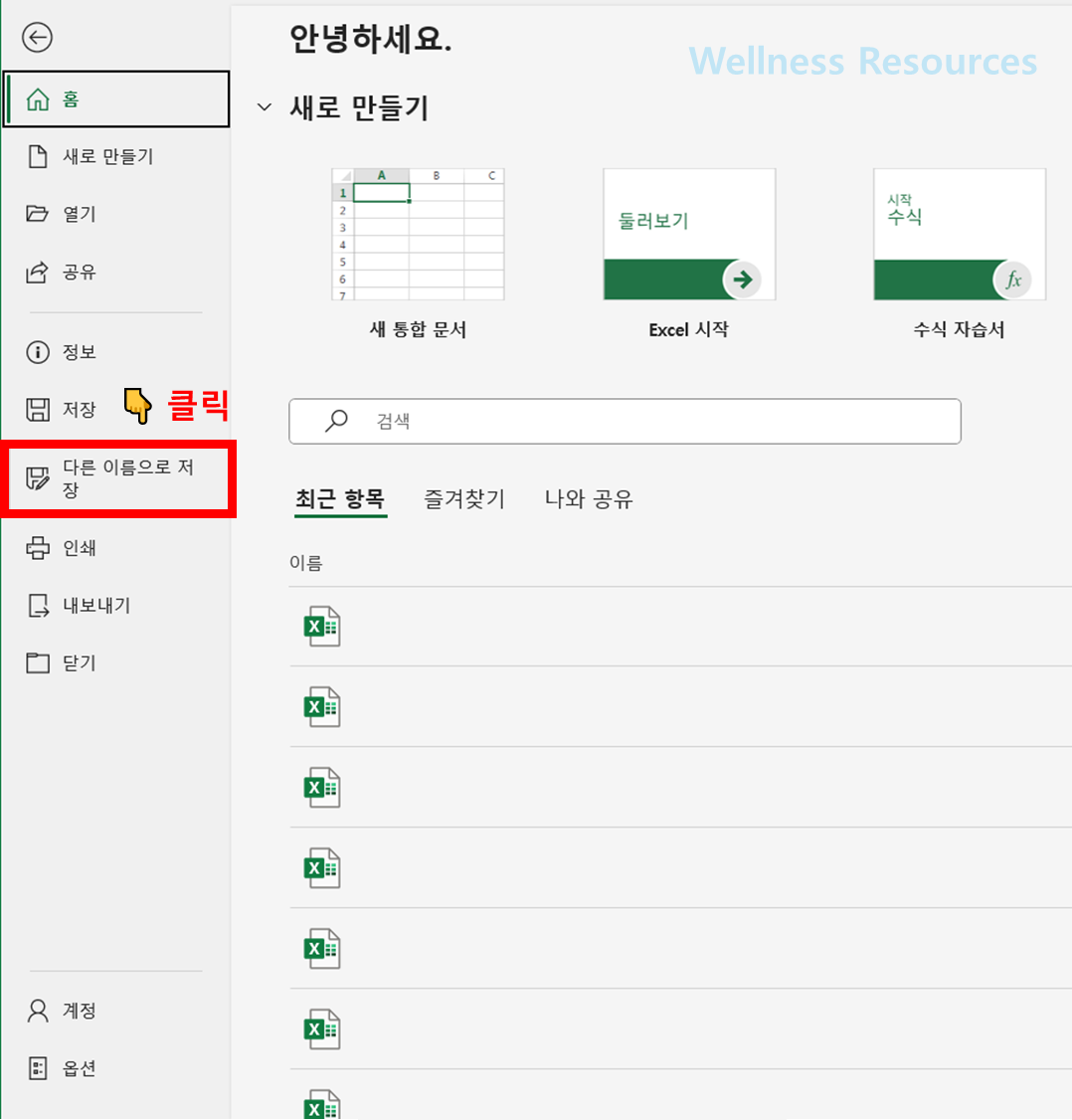Choose 닫기 in the sidebar
This screenshot has width=1072, height=1120.
click(x=115, y=662)
